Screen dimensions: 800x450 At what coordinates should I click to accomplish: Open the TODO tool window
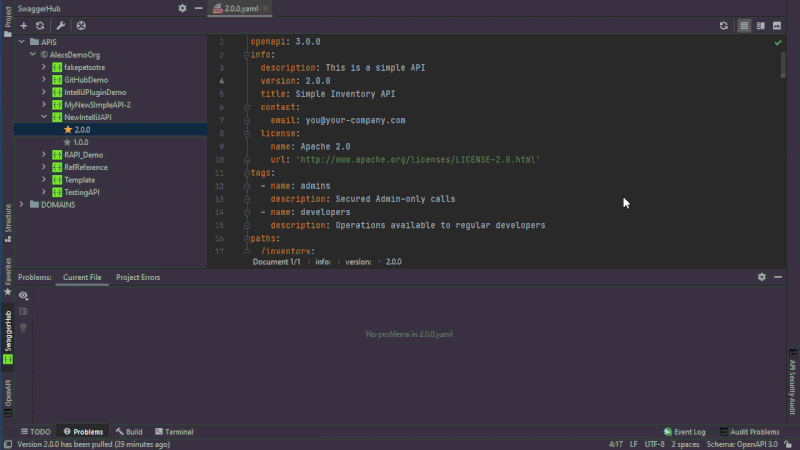point(35,432)
